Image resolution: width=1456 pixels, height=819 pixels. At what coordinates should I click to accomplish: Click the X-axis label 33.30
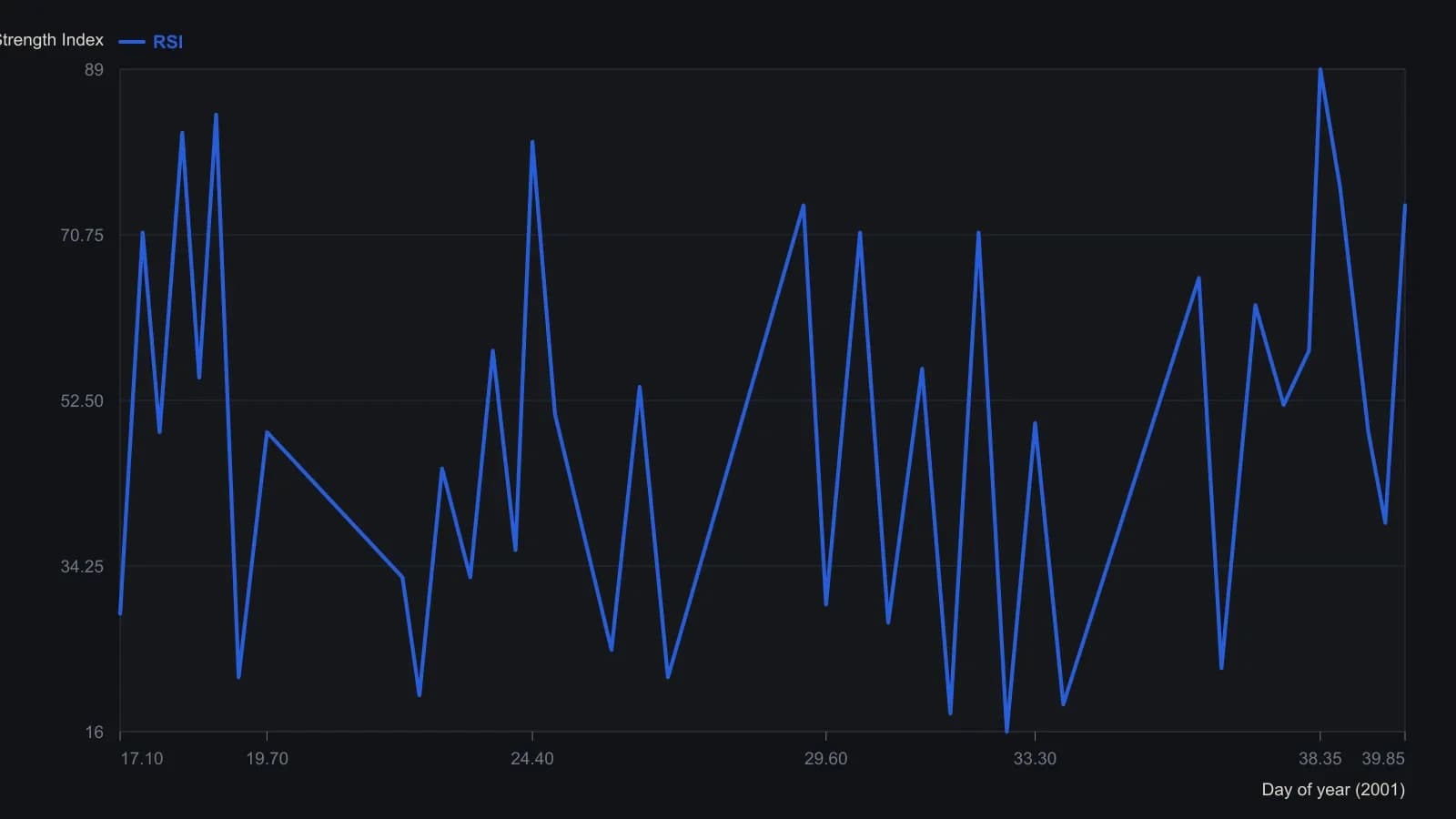point(1036,759)
